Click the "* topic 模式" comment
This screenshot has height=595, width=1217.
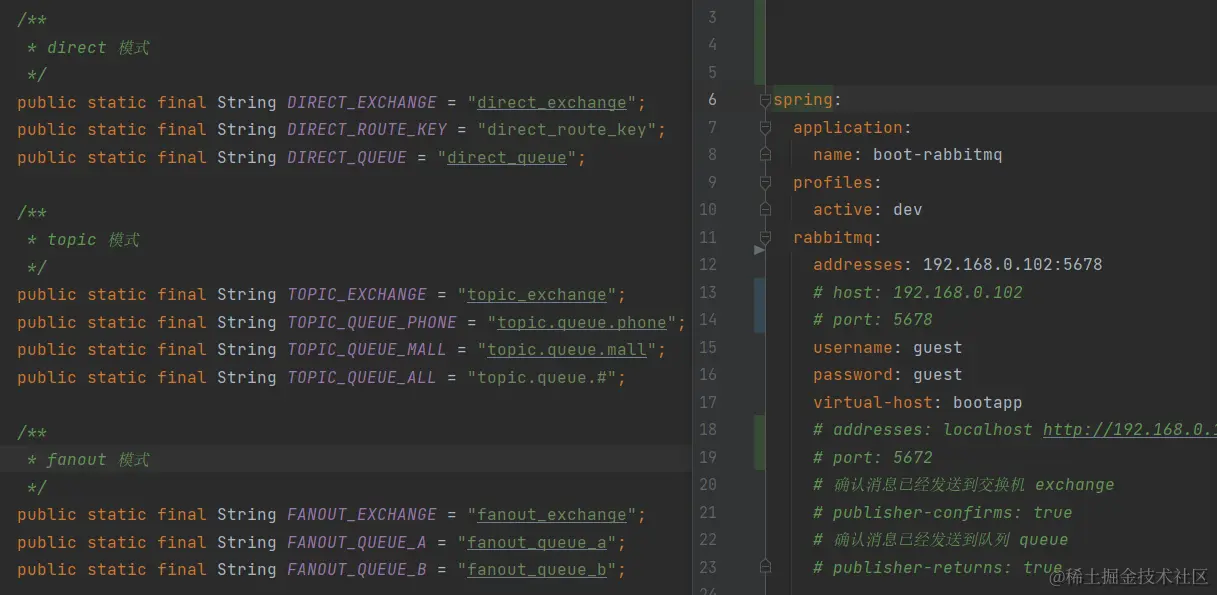[x=84, y=240]
